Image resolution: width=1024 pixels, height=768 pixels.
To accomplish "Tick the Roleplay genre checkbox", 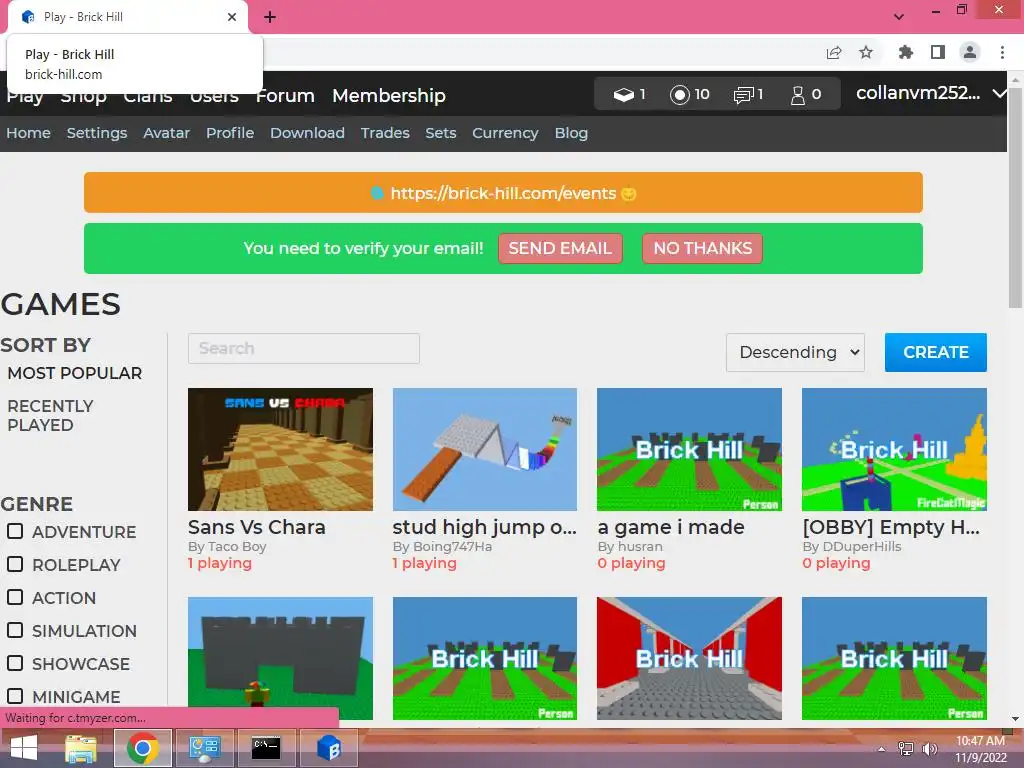I will [15, 564].
